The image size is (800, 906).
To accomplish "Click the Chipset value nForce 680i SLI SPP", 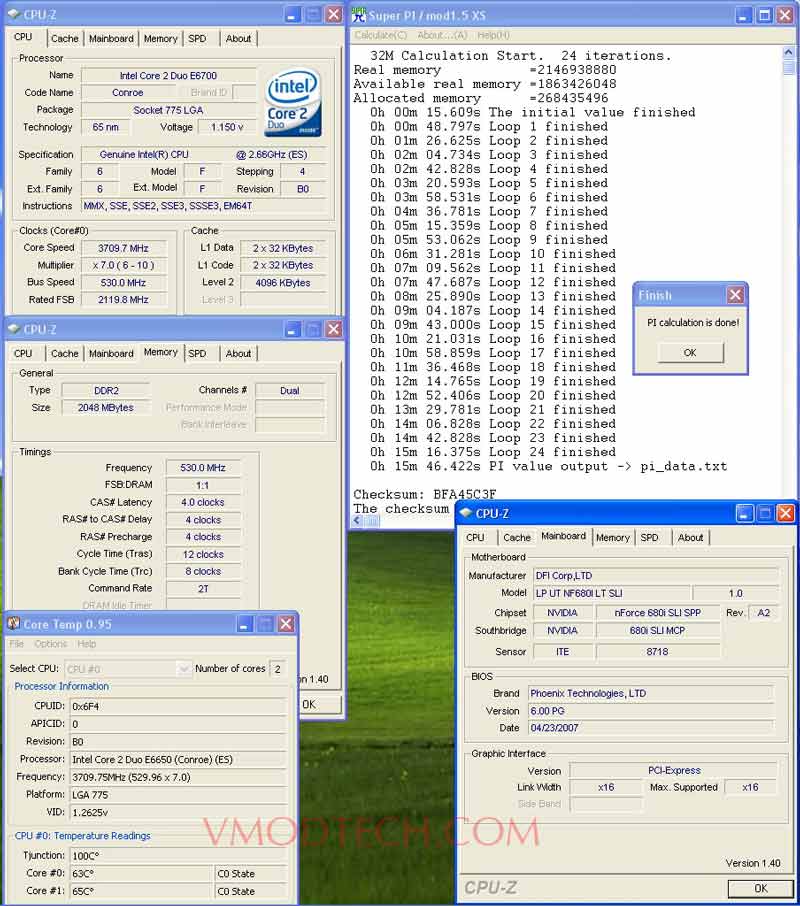I will click(658, 613).
